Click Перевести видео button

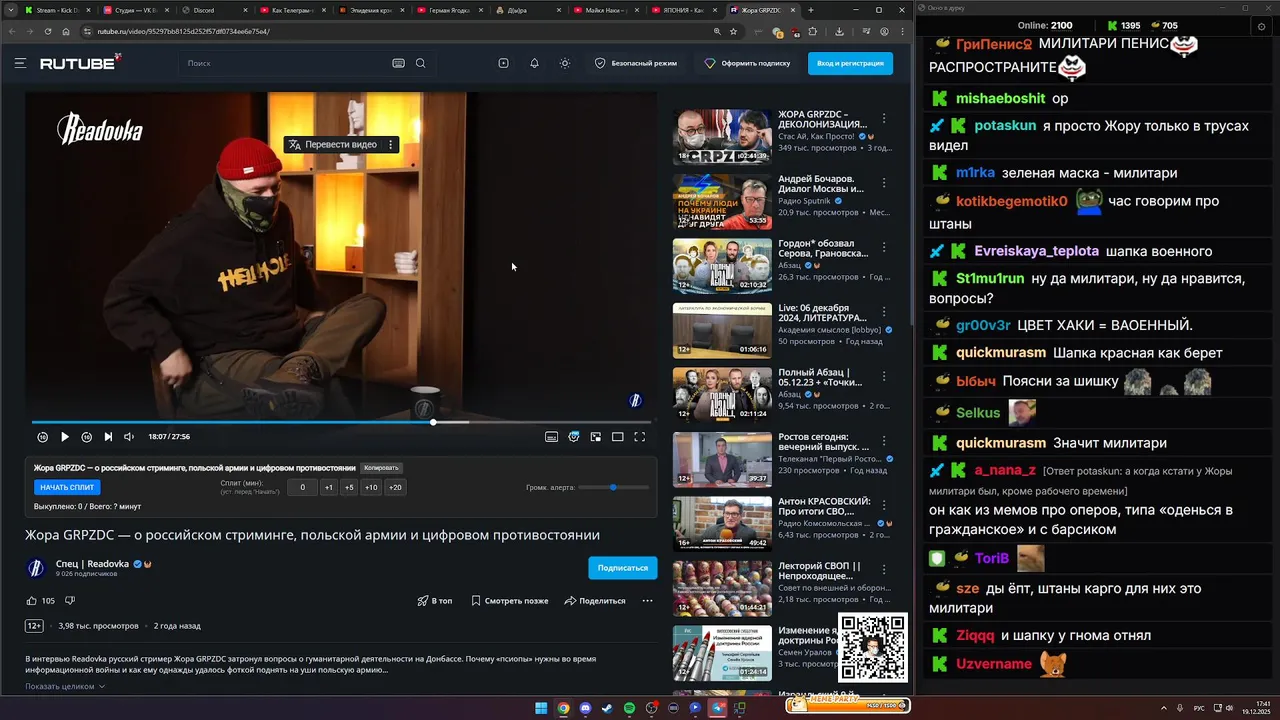click(x=333, y=145)
